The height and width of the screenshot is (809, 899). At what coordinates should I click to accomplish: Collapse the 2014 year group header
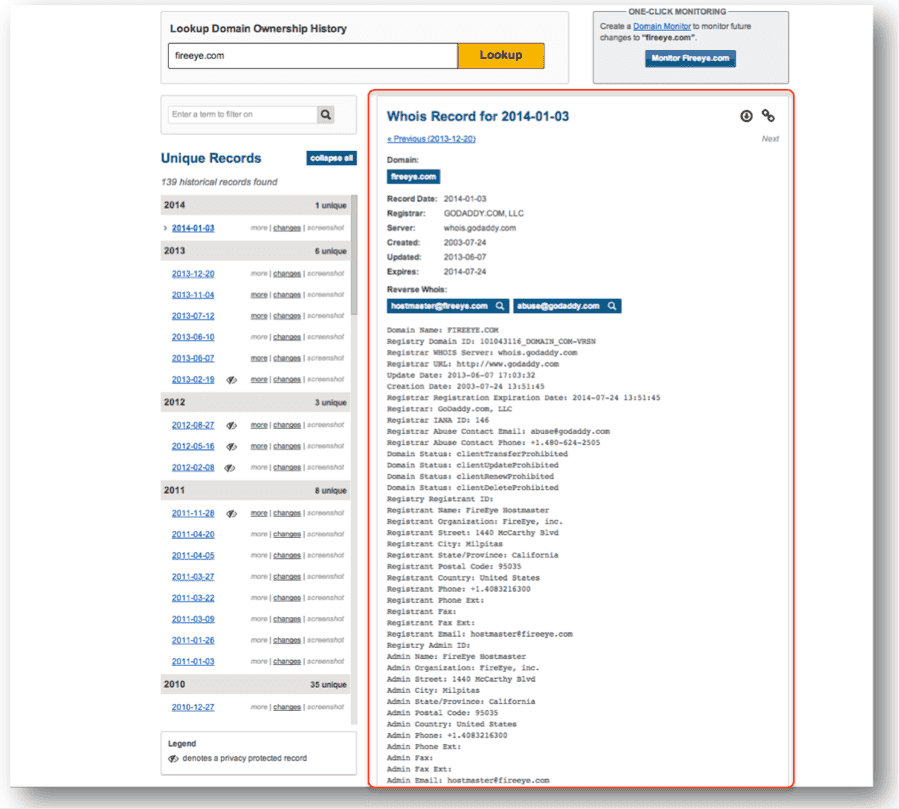point(255,205)
